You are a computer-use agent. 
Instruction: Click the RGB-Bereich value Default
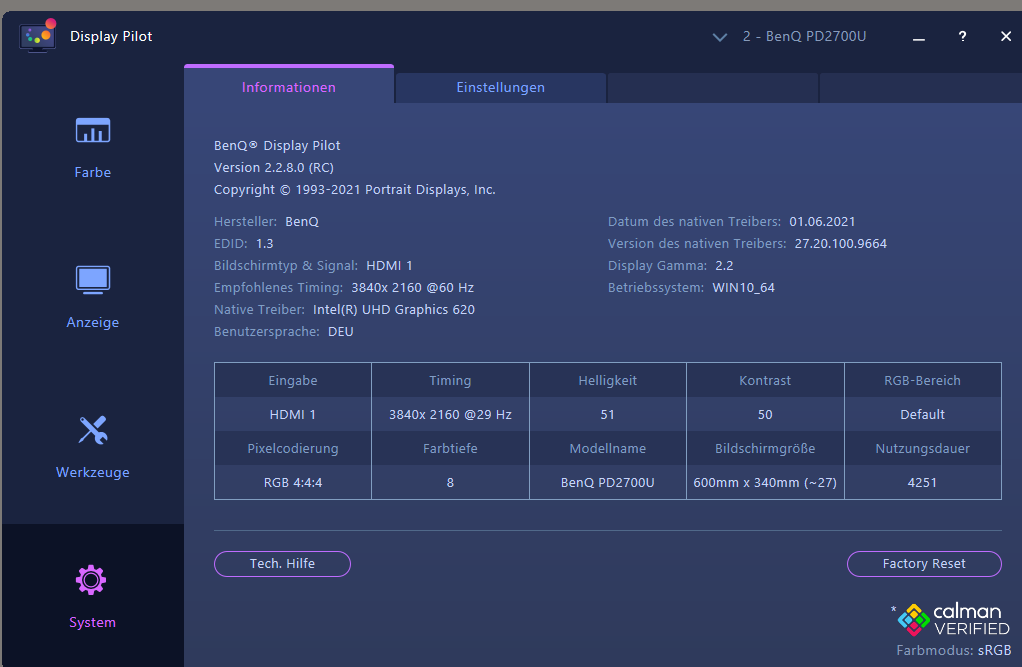click(922, 415)
